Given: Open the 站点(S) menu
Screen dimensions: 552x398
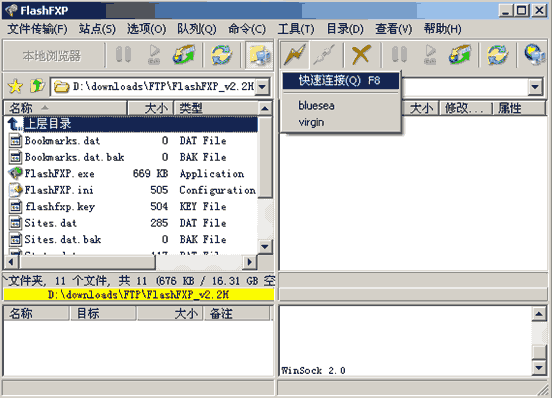Looking at the screenshot, I should [97, 29].
